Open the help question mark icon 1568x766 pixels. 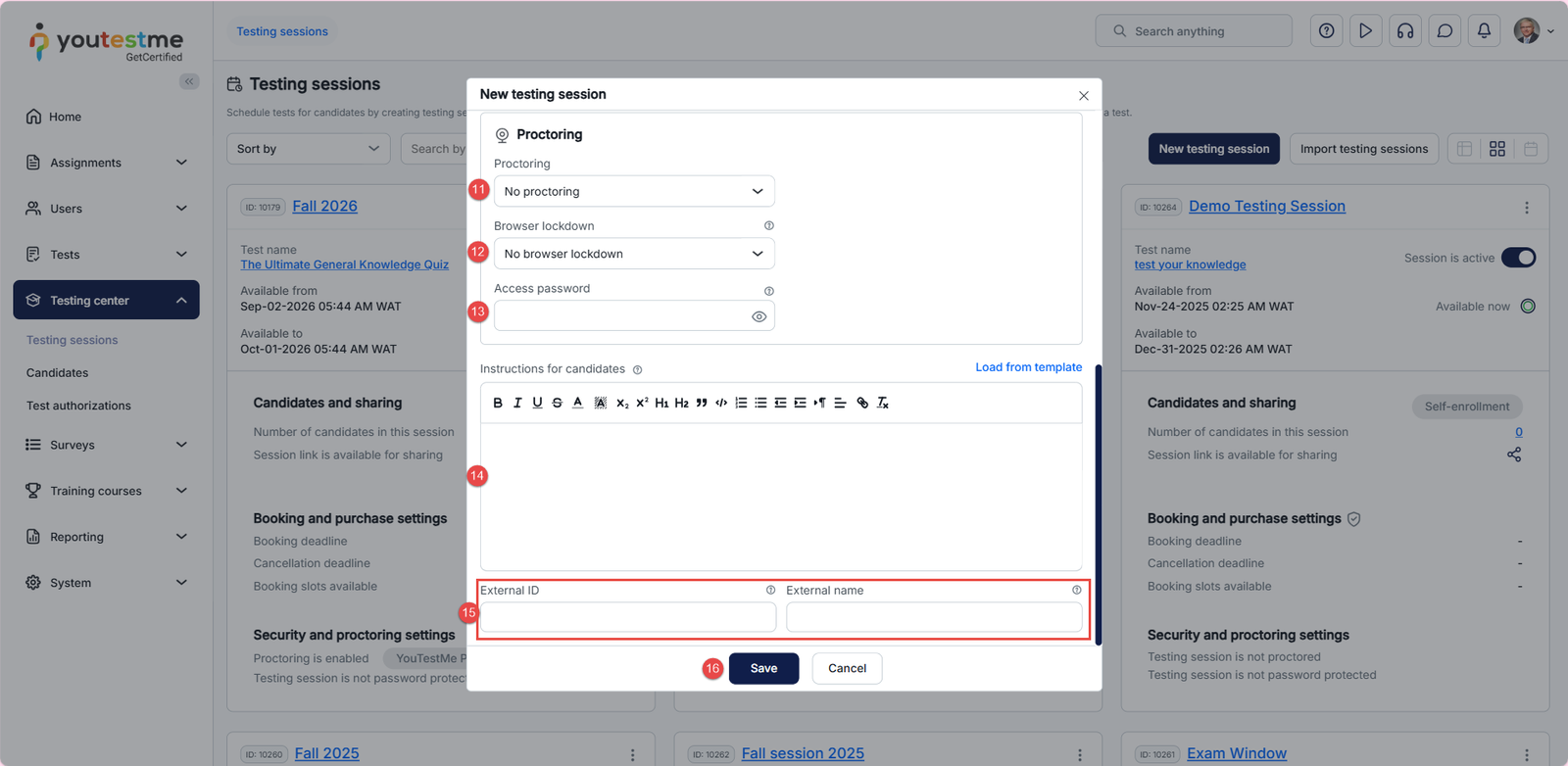click(x=1326, y=31)
